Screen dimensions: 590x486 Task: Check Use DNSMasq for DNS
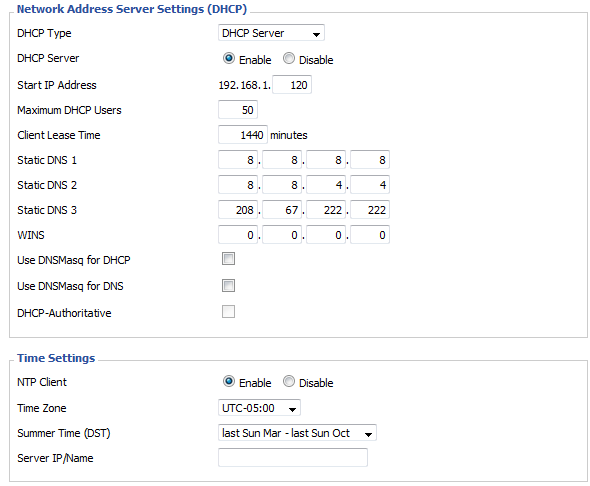[x=228, y=286]
